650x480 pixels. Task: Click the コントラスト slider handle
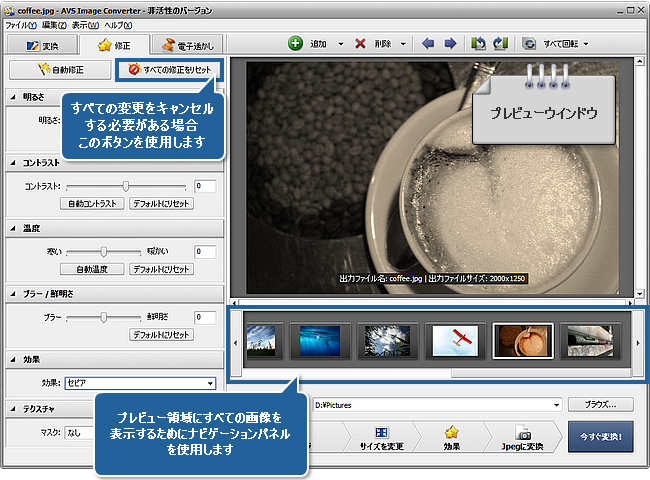(126, 186)
